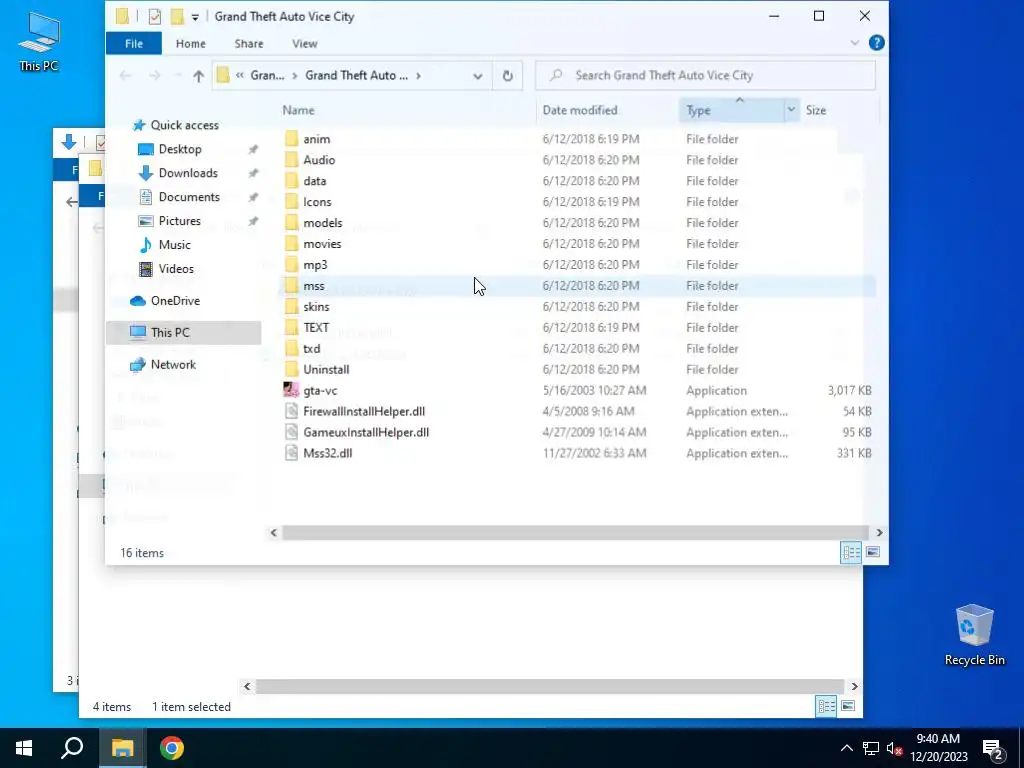Open the Type column filter dropdown
Viewport: 1024px width, 768px height.
coord(791,110)
